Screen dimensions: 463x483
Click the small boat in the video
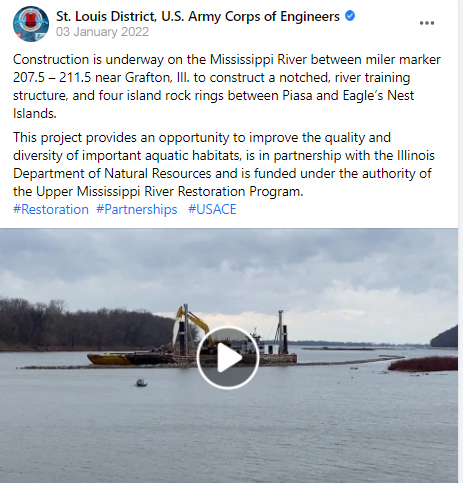pyautogui.click(x=141, y=383)
